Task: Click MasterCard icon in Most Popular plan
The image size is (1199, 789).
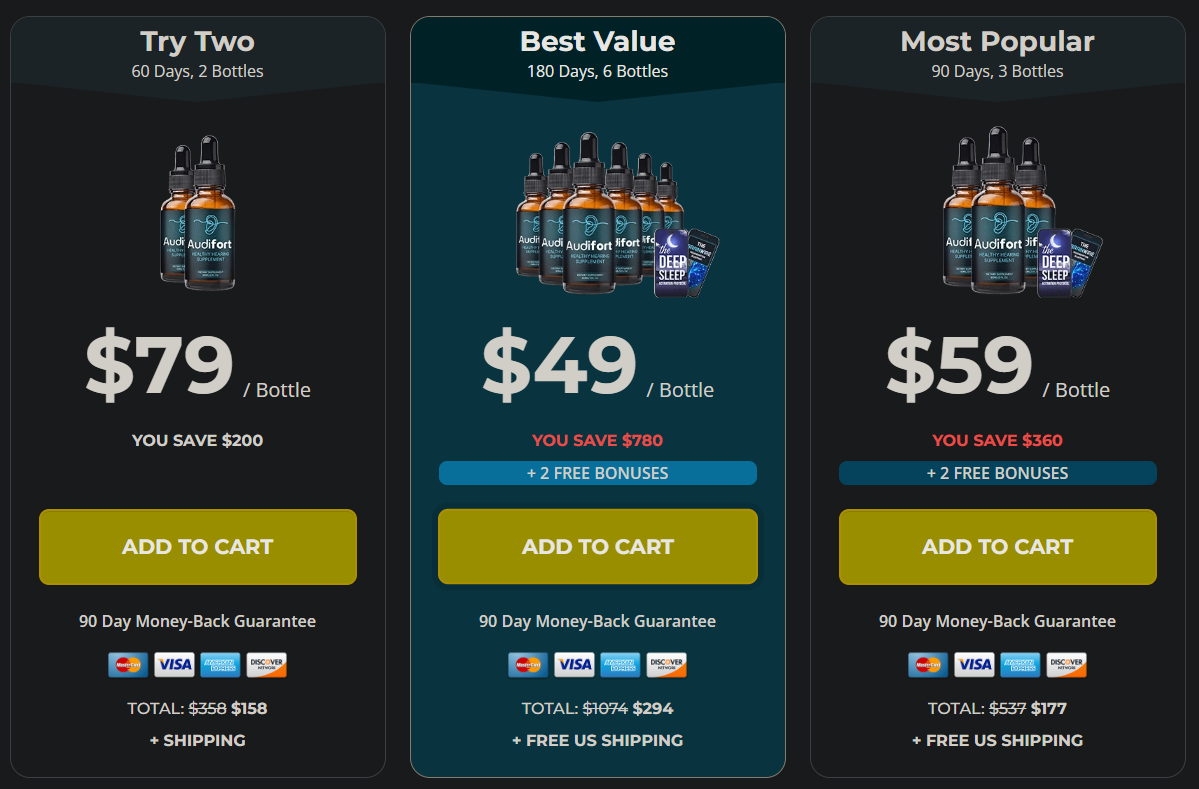Action: pos(928,665)
